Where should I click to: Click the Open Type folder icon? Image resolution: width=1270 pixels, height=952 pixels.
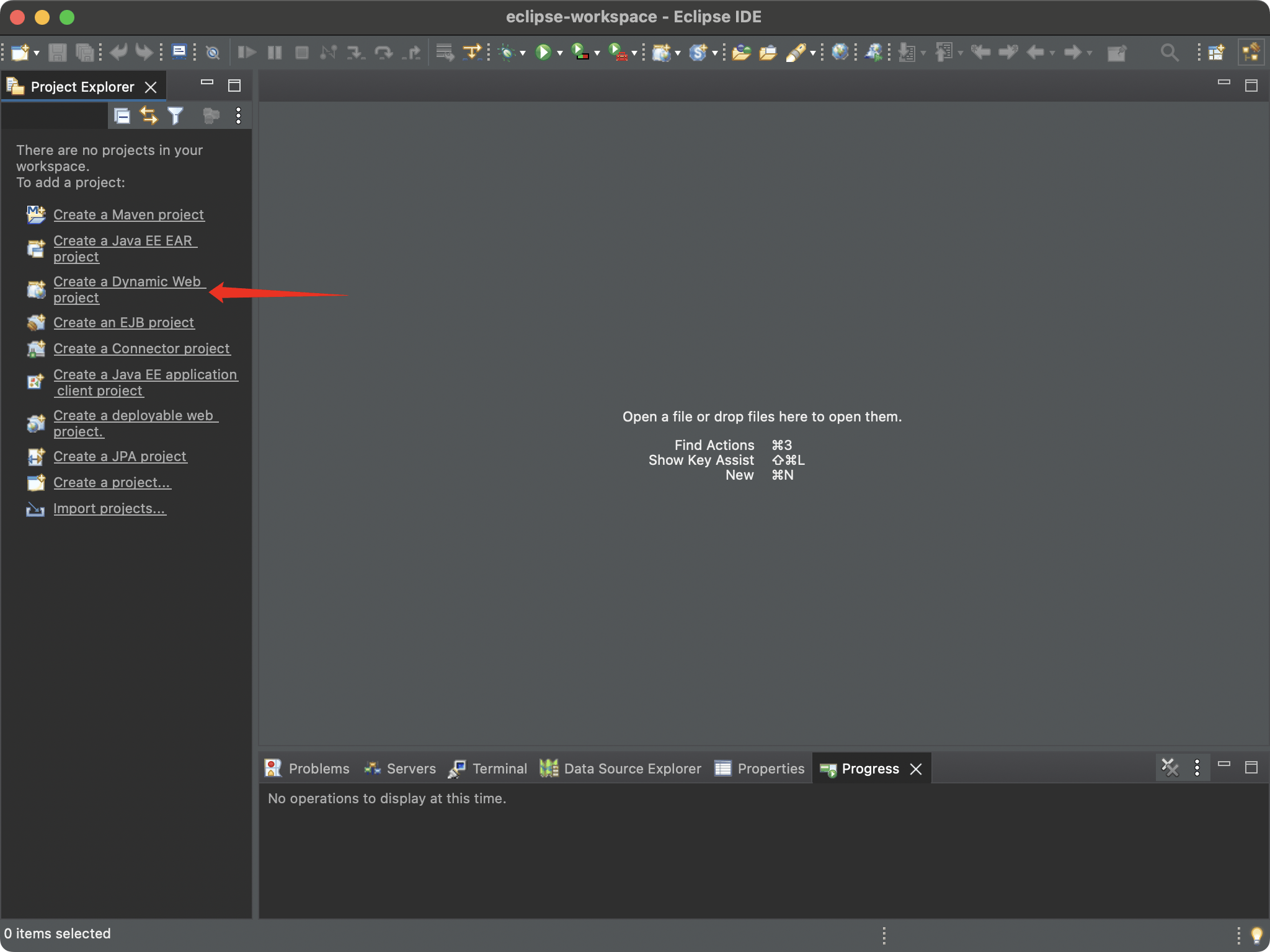tap(741, 53)
